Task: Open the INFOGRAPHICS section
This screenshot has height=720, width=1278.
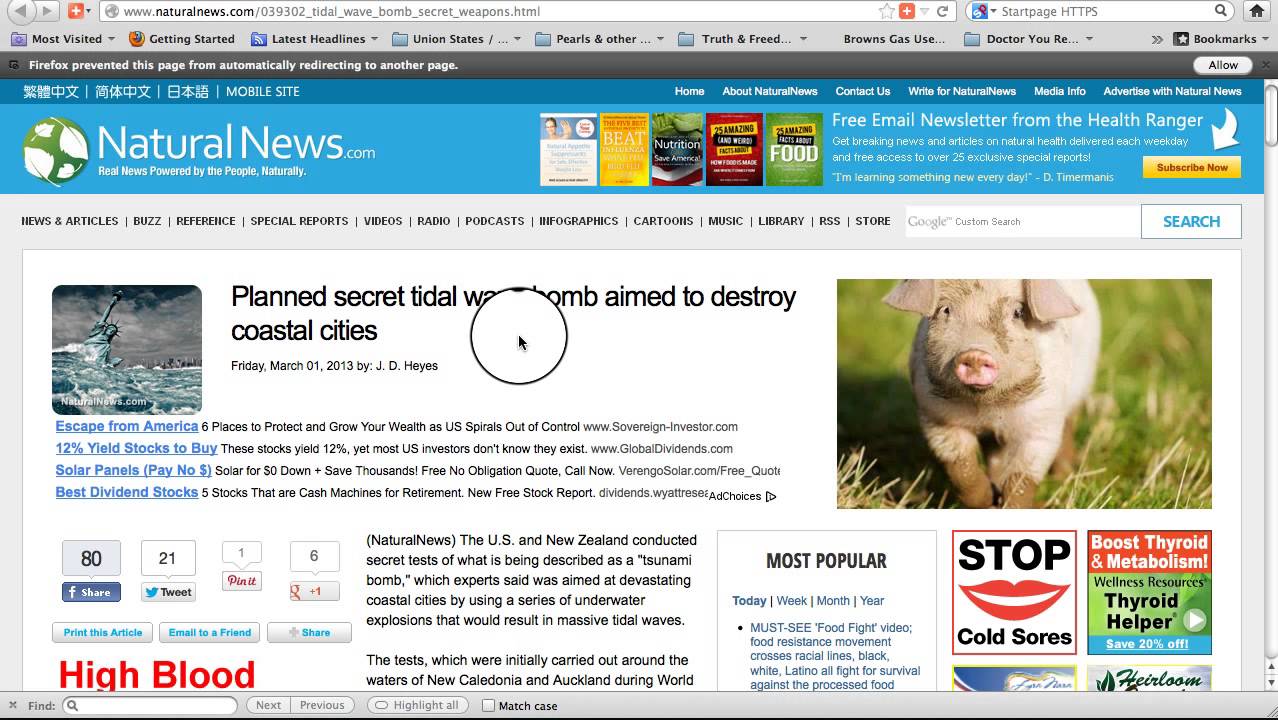Action: (x=579, y=221)
